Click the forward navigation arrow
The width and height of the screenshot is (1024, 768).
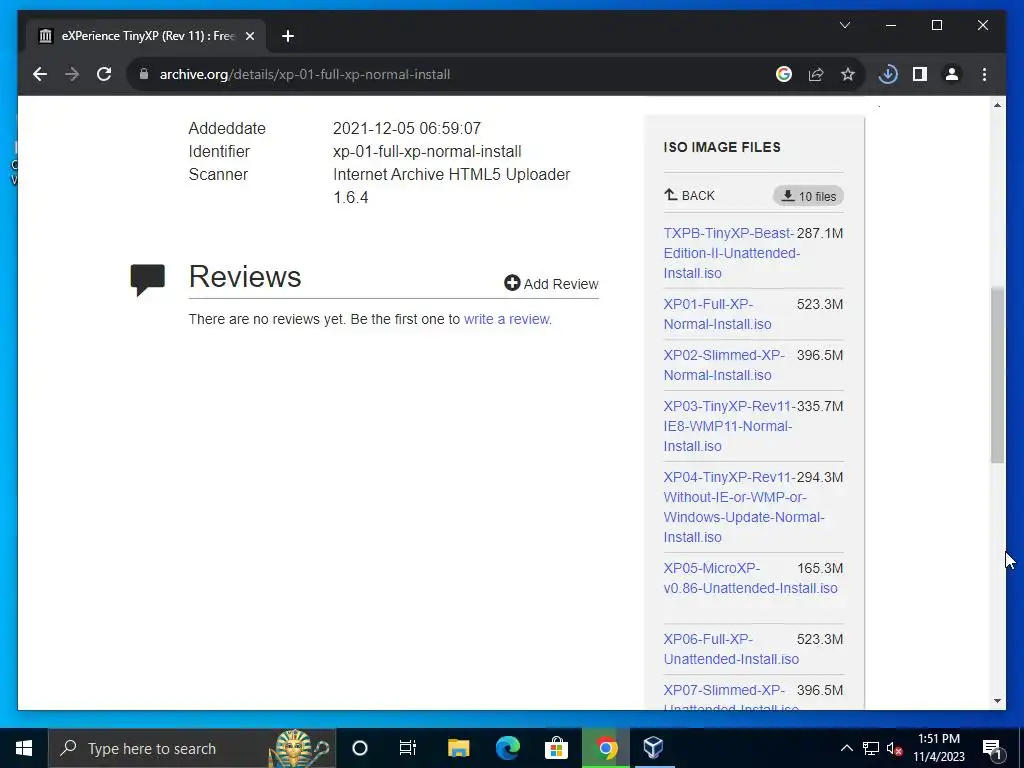click(72, 74)
